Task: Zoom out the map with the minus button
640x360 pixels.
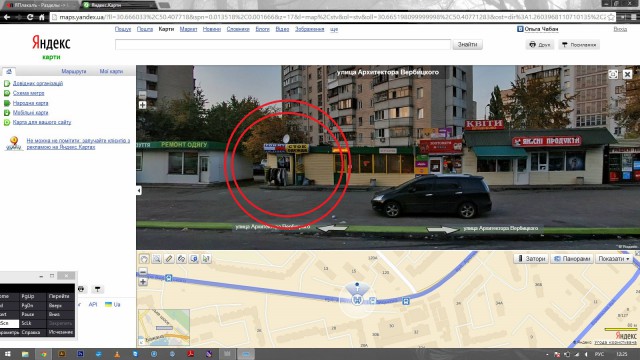Action: click(143, 271)
